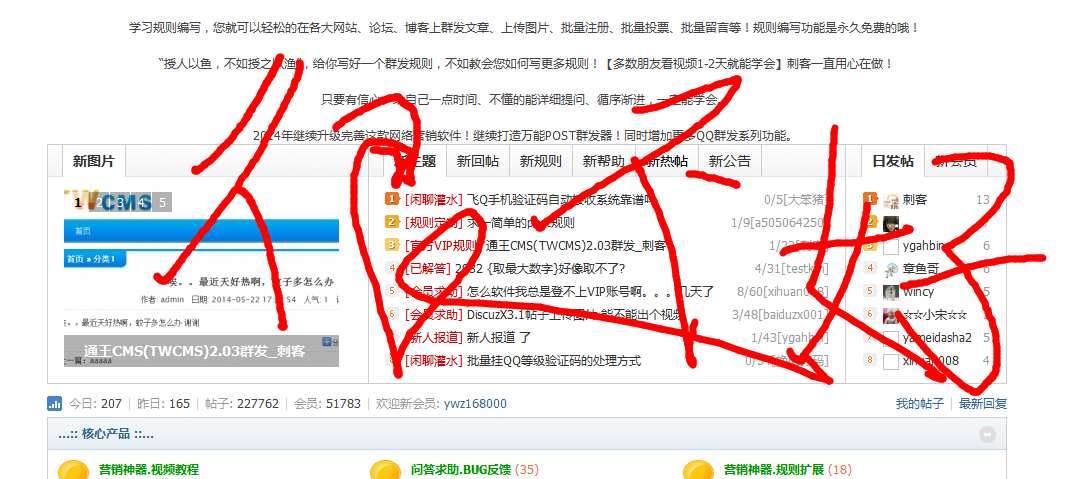The height and width of the screenshot is (479, 1081).
Task: Click the TWCMS slideshow preview image
Action: [x=201, y=276]
